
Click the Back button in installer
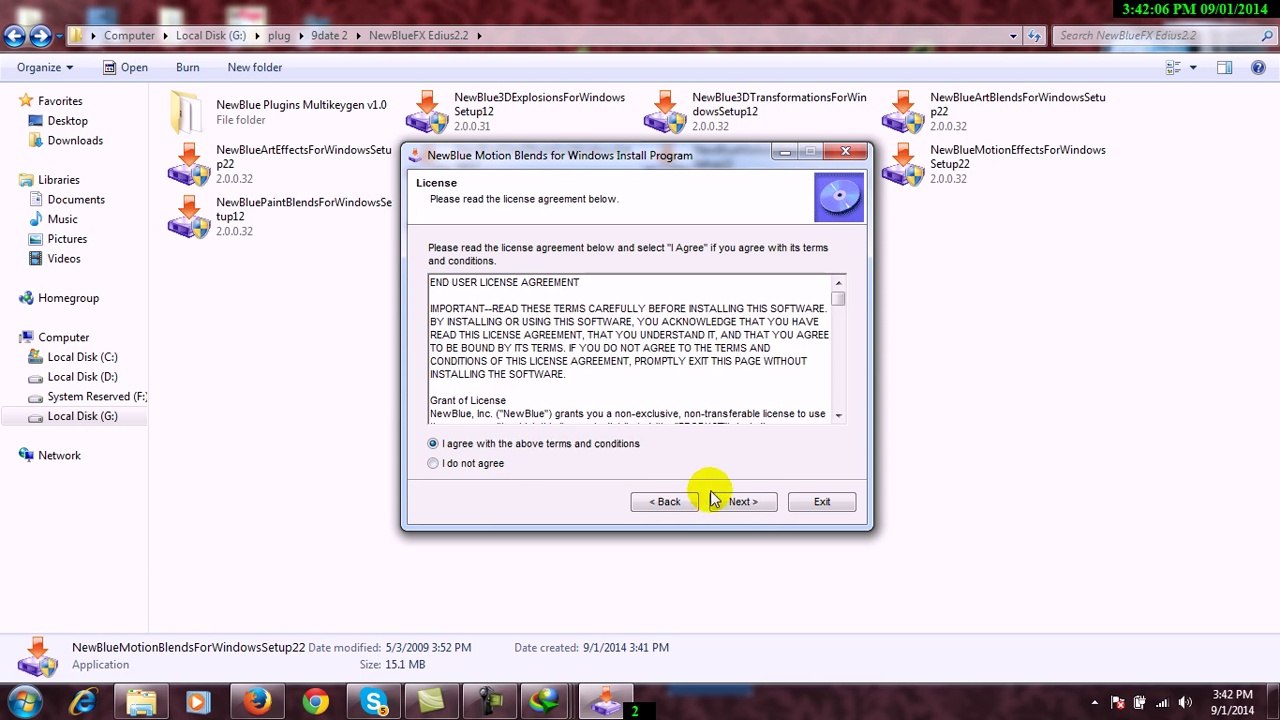pyautogui.click(x=665, y=502)
